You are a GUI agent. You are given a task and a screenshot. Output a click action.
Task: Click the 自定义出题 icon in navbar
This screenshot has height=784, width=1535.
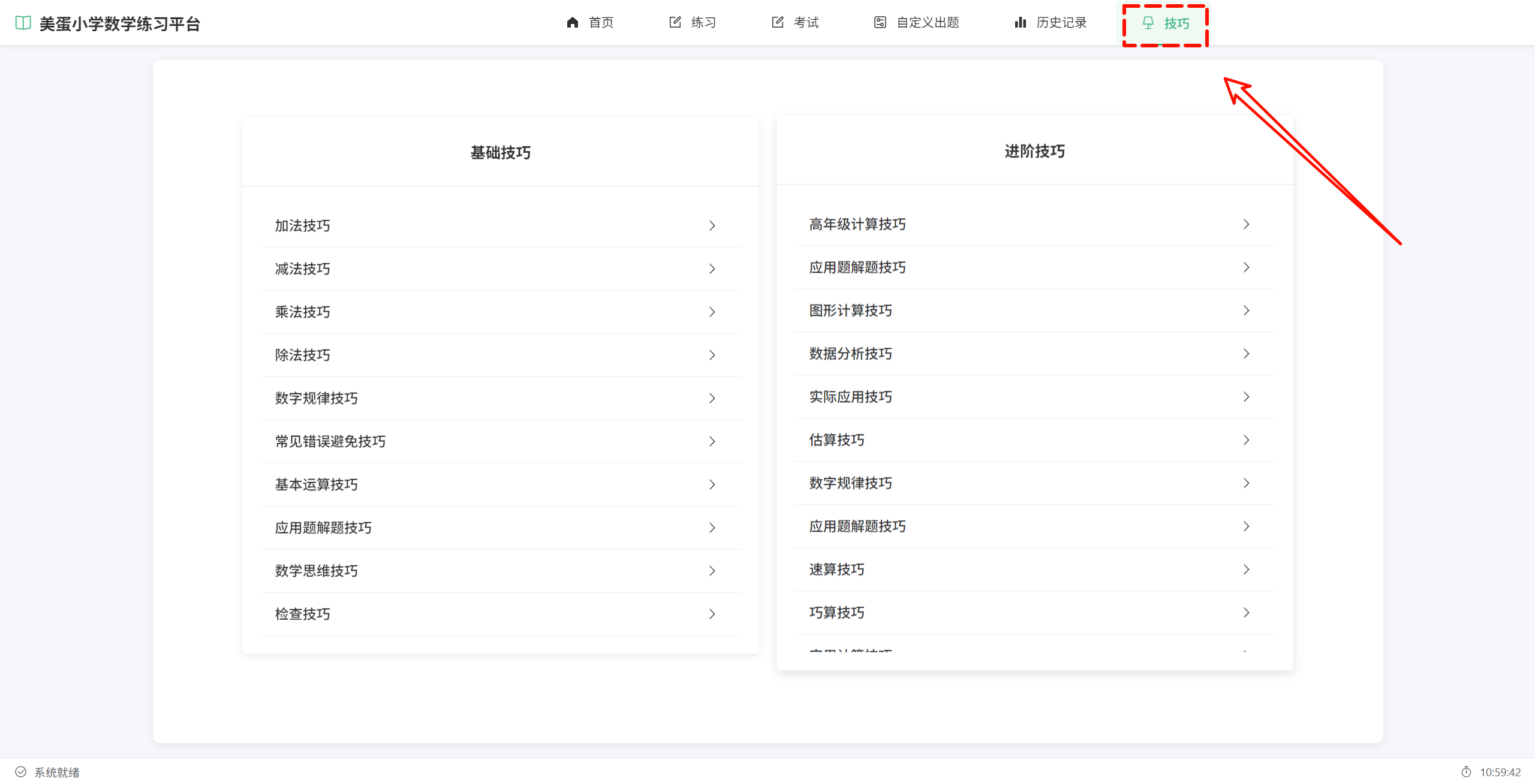(880, 23)
